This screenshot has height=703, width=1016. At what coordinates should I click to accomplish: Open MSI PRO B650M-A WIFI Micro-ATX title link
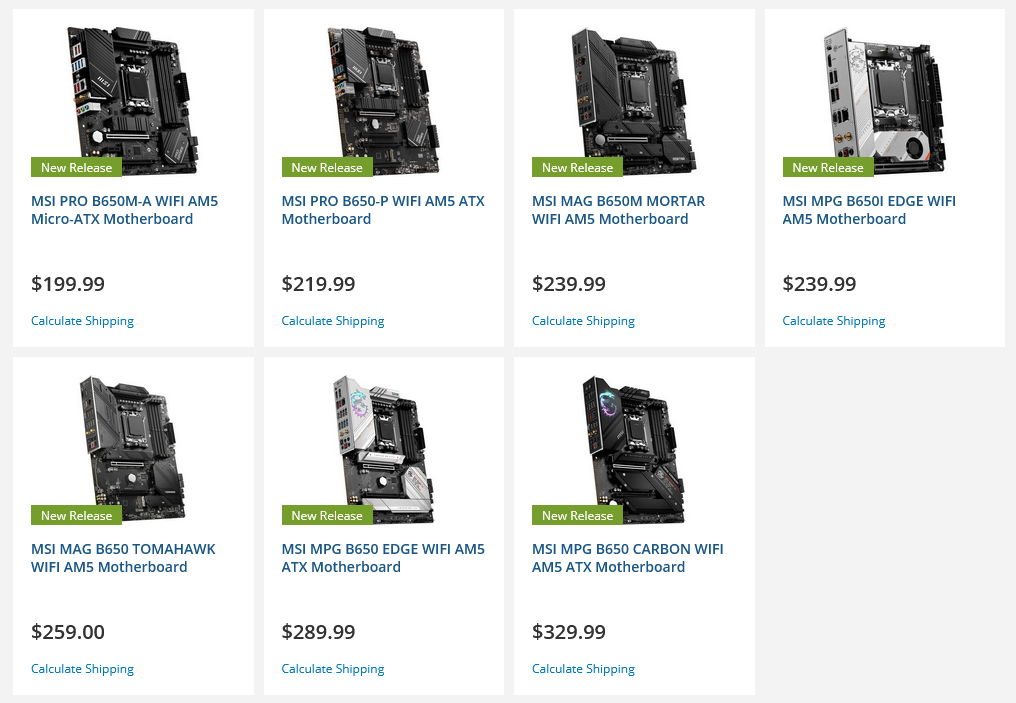[x=124, y=210]
